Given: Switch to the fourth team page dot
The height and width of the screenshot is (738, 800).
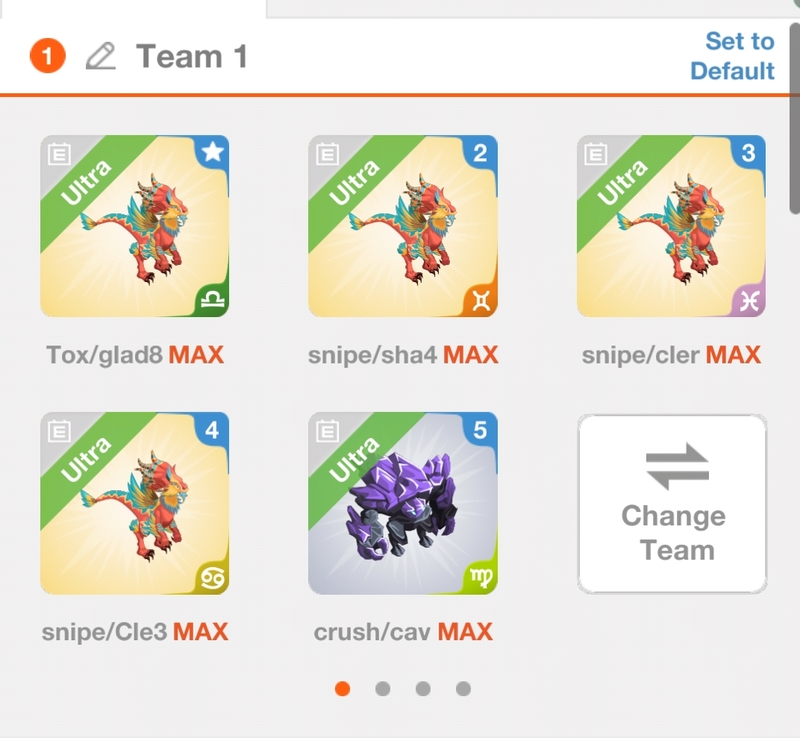Looking at the screenshot, I should pyautogui.click(x=463, y=689).
